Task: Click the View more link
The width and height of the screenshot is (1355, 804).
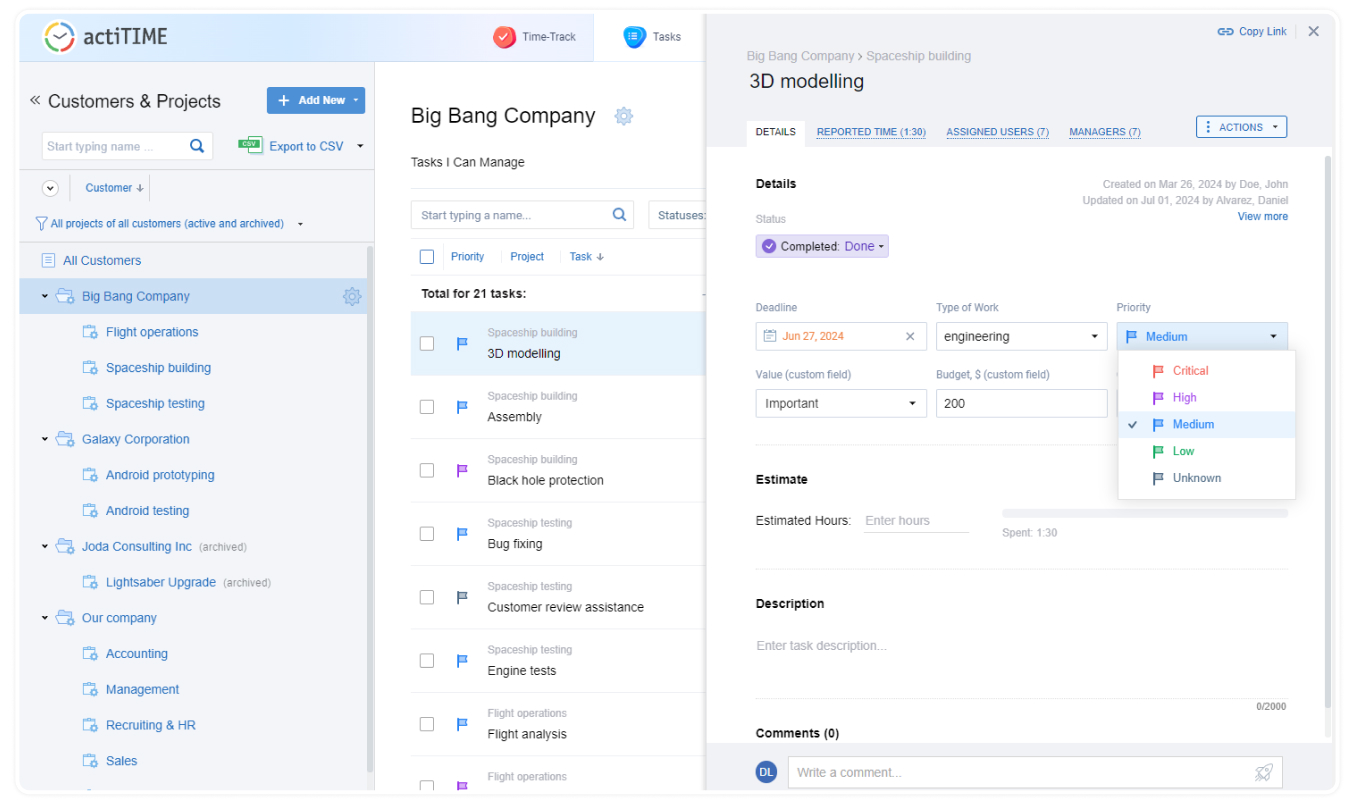Action: point(1263,216)
